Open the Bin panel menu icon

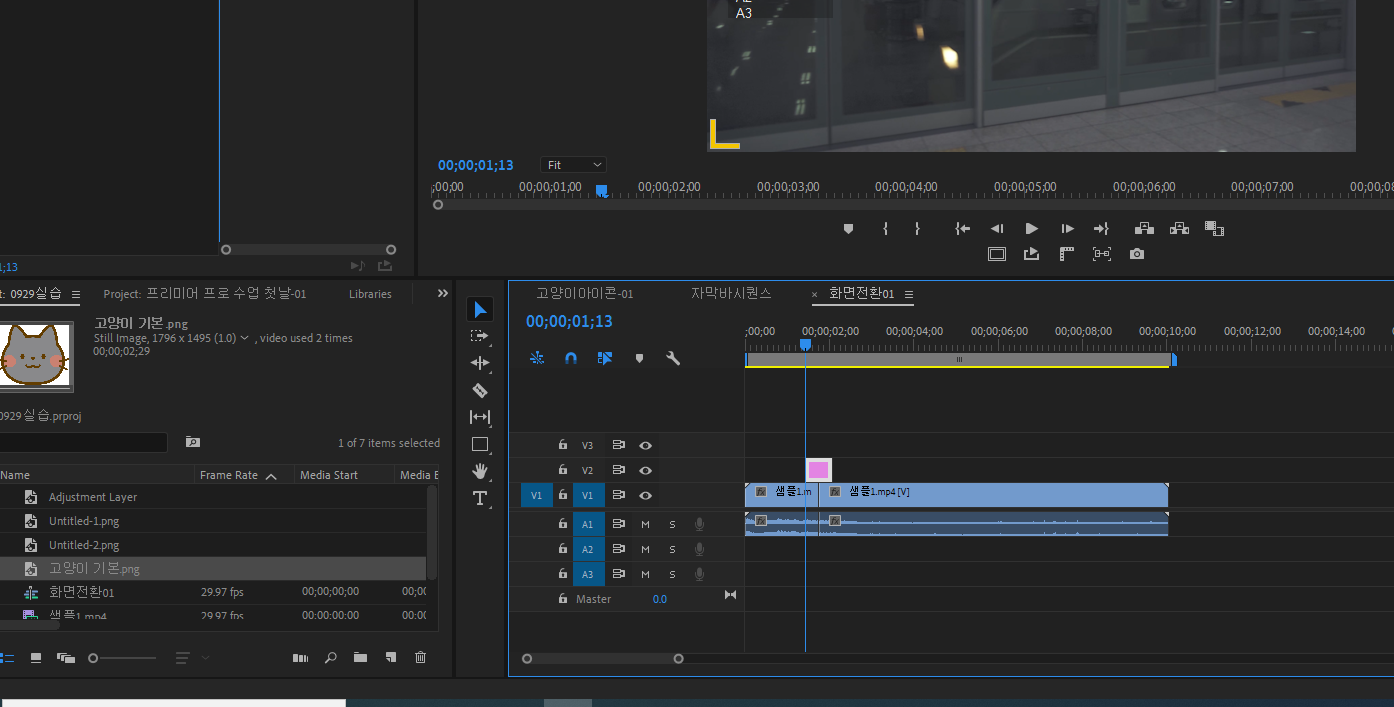(75, 295)
